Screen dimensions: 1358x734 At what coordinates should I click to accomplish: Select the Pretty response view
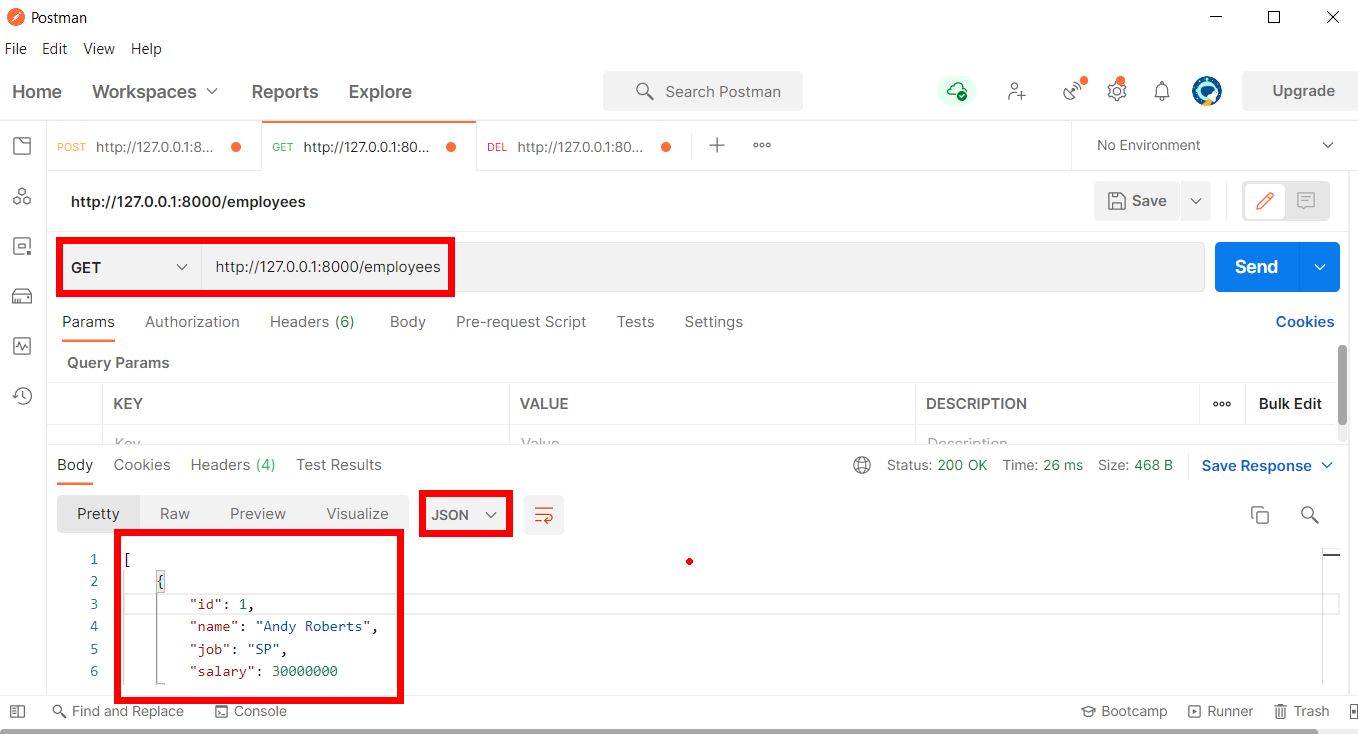[x=98, y=514]
